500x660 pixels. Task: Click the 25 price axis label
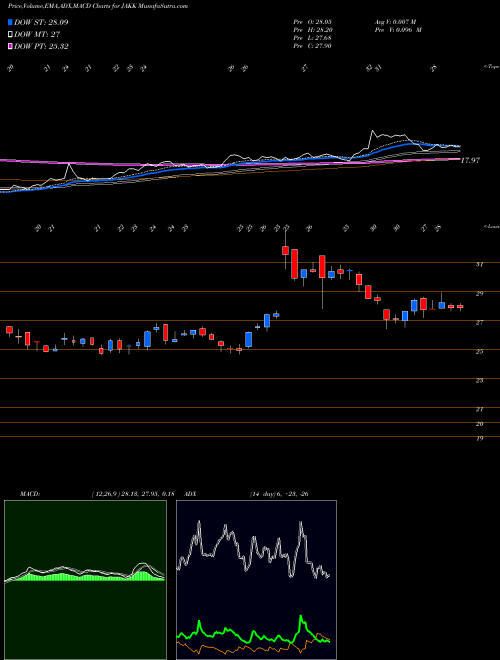pos(479,351)
